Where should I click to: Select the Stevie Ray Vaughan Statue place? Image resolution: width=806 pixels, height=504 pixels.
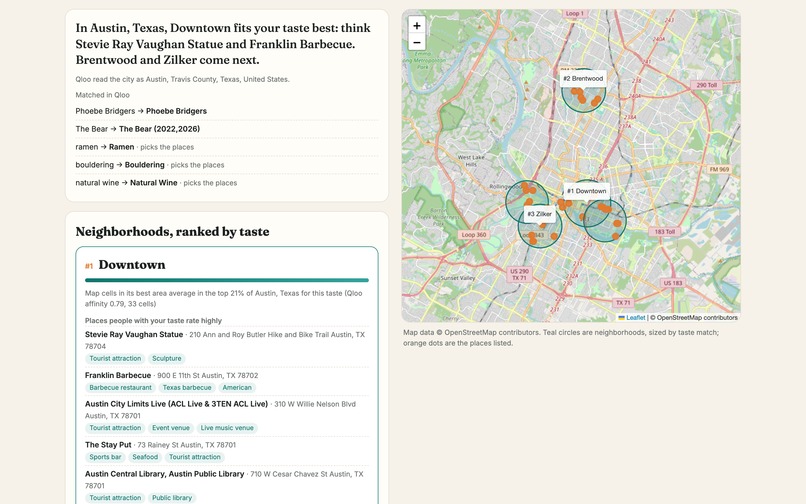(x=134, y=334)
